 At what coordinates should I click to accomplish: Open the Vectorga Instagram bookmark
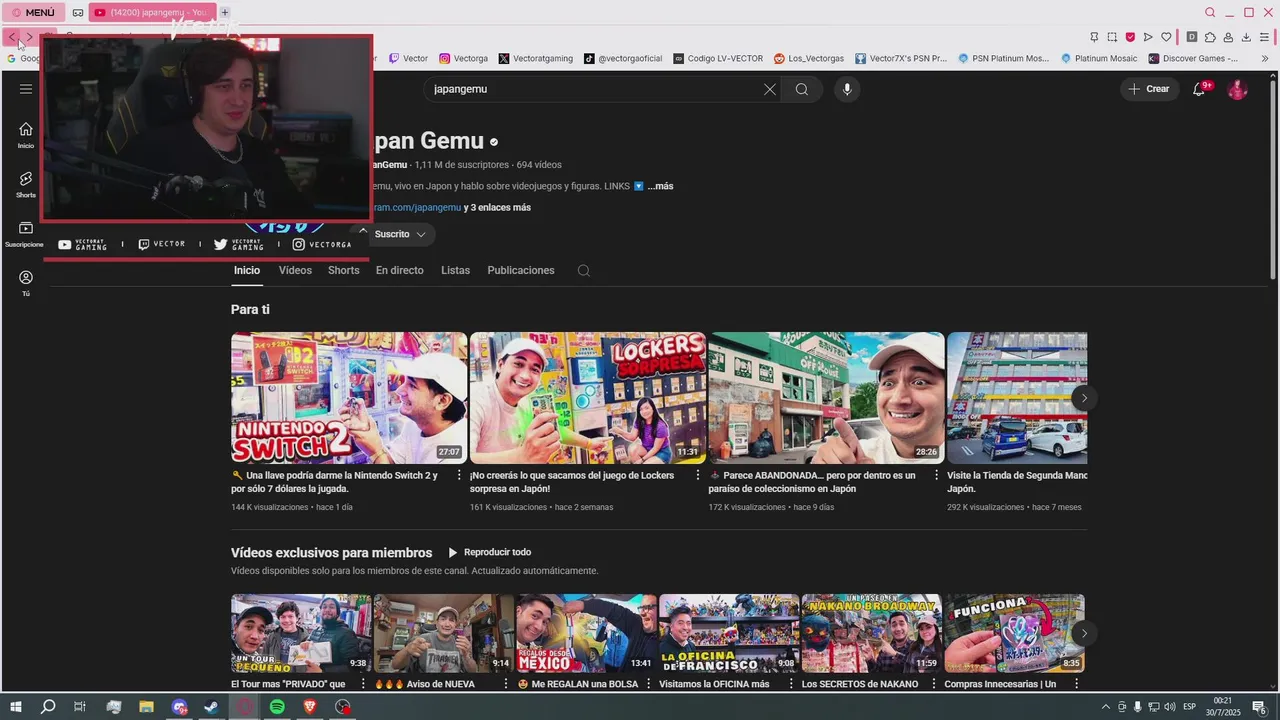[x=463, y=58]
